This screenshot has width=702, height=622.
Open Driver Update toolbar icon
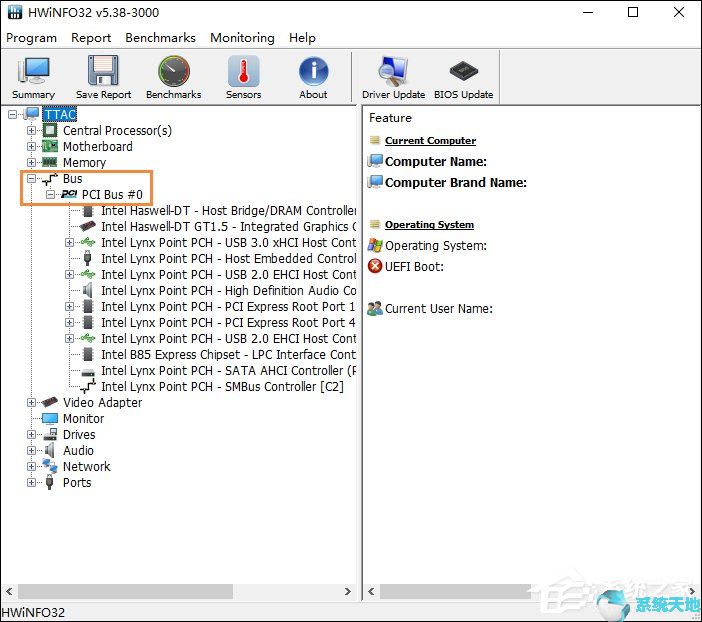(393, 71)
